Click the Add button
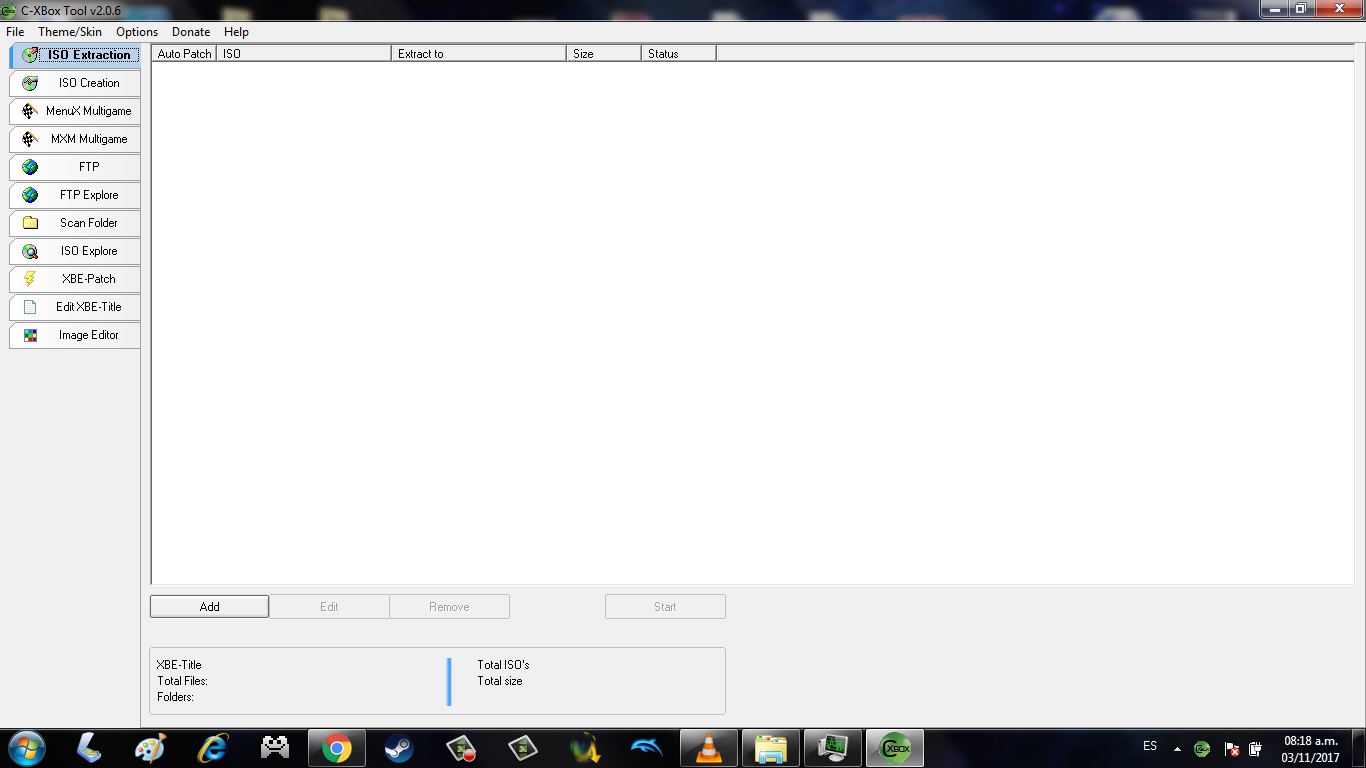 209,607
